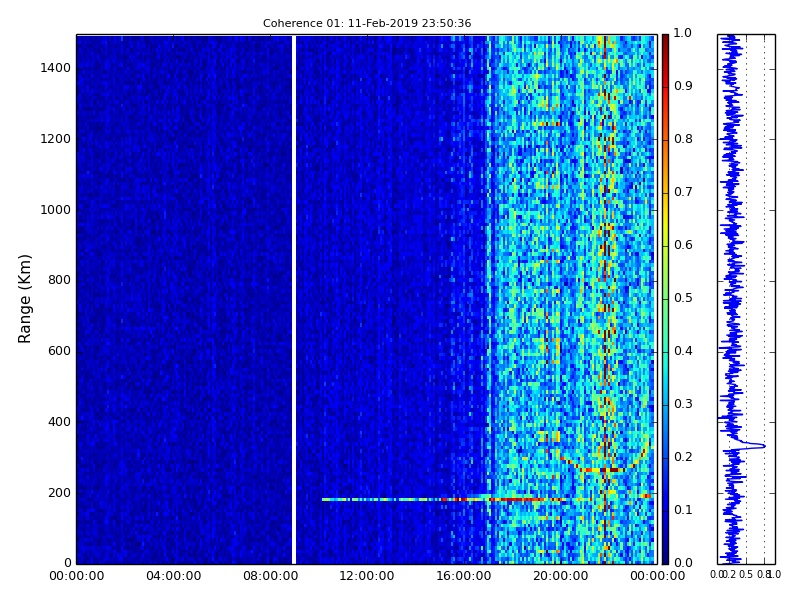Click the 1400 range tick label
Image resolution: width=800 pixels, height=600 pixels.
[56, 68]
